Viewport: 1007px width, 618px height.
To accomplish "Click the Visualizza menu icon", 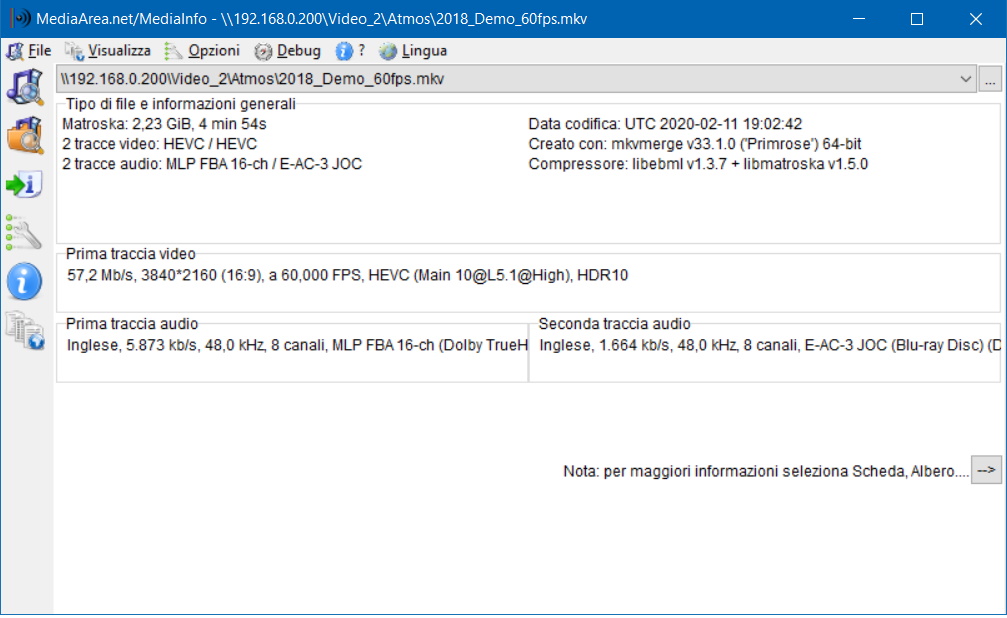I will point(74,51).
